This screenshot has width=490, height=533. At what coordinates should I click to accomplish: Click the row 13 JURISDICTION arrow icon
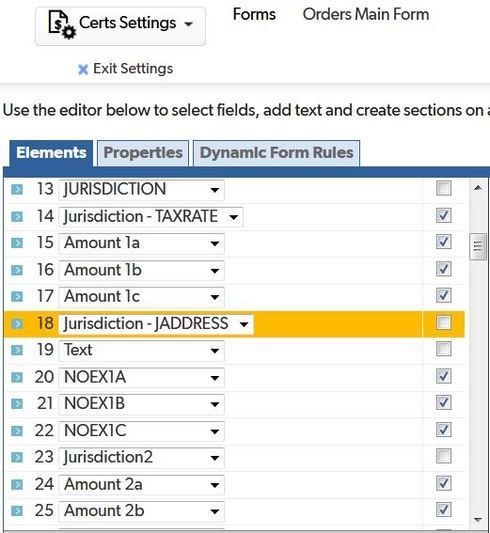pyautogui.click(x=17, y=189)
